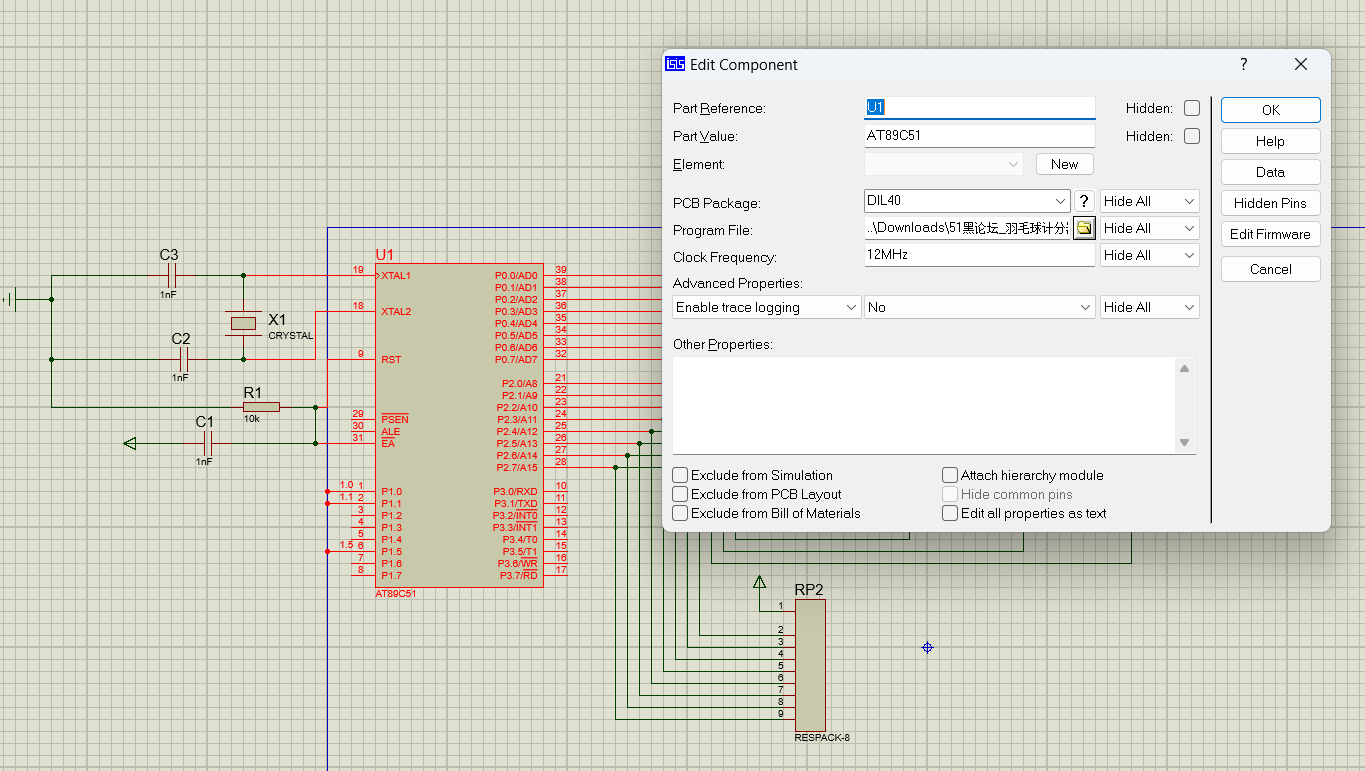Click in the Other Properties text area
The height and width of the screenshot is (771, 1365).
coord(924,406)
